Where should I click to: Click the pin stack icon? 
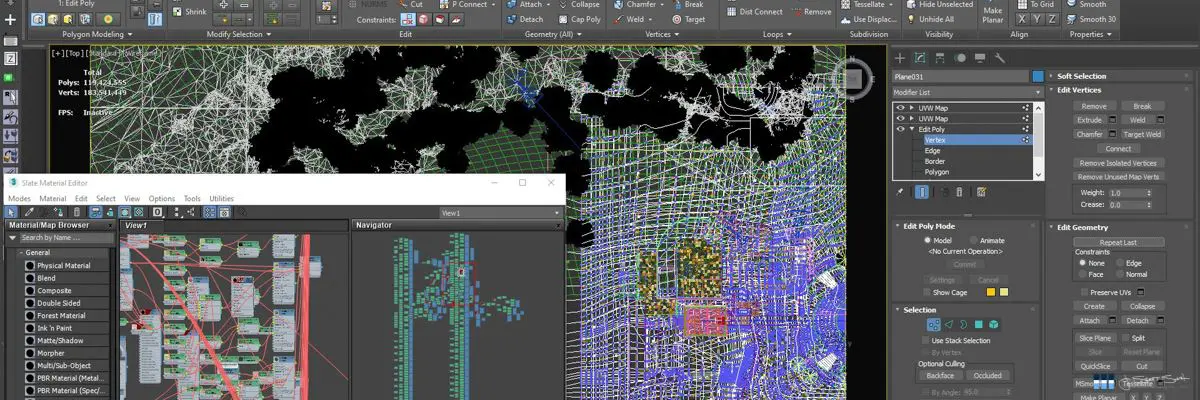coord(900,191)
